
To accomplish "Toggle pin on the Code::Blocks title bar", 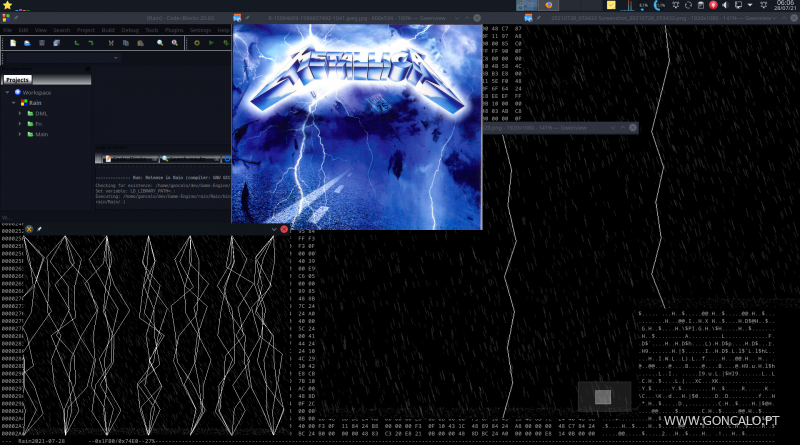I will [x=16, y=18].
